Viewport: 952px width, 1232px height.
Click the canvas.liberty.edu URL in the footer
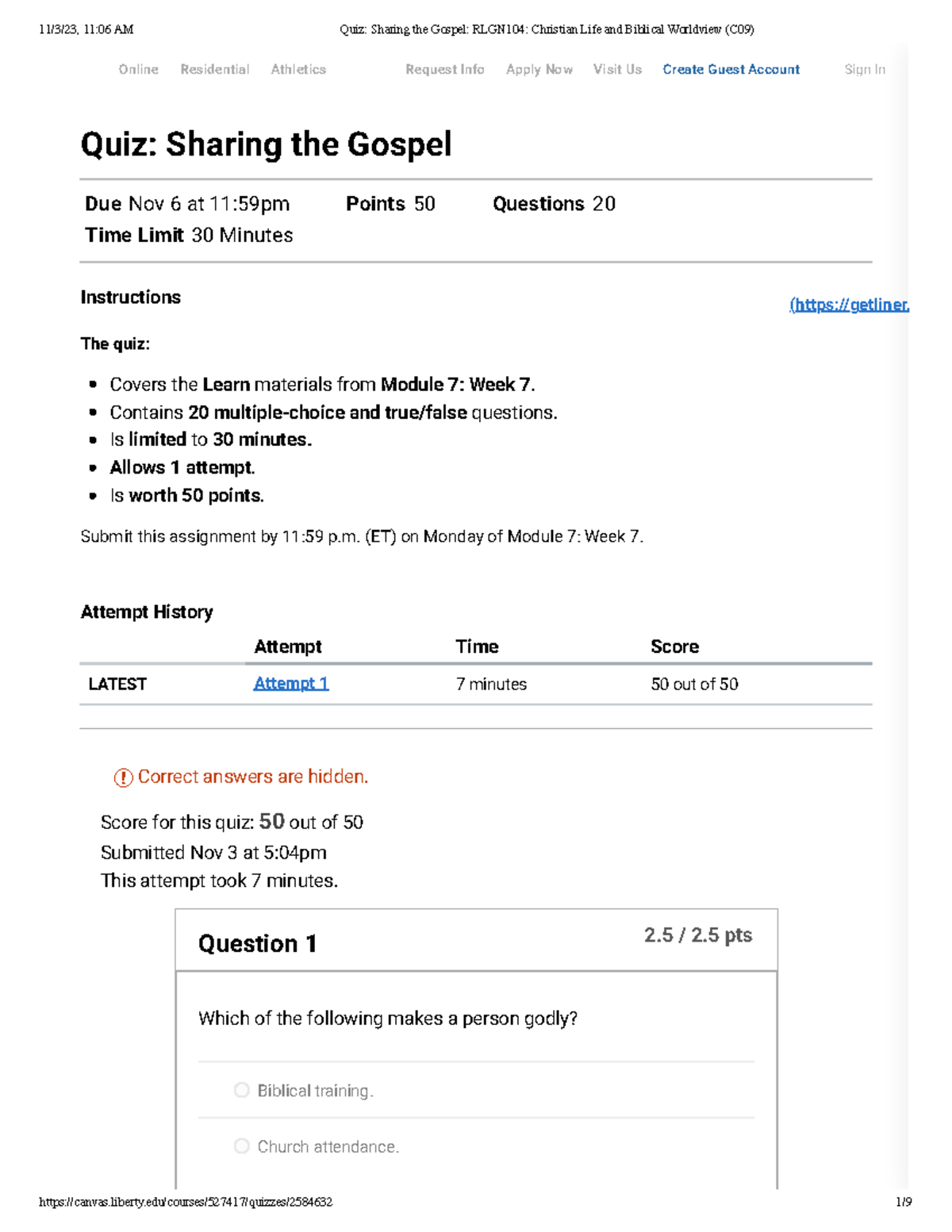pos(186,1202)
